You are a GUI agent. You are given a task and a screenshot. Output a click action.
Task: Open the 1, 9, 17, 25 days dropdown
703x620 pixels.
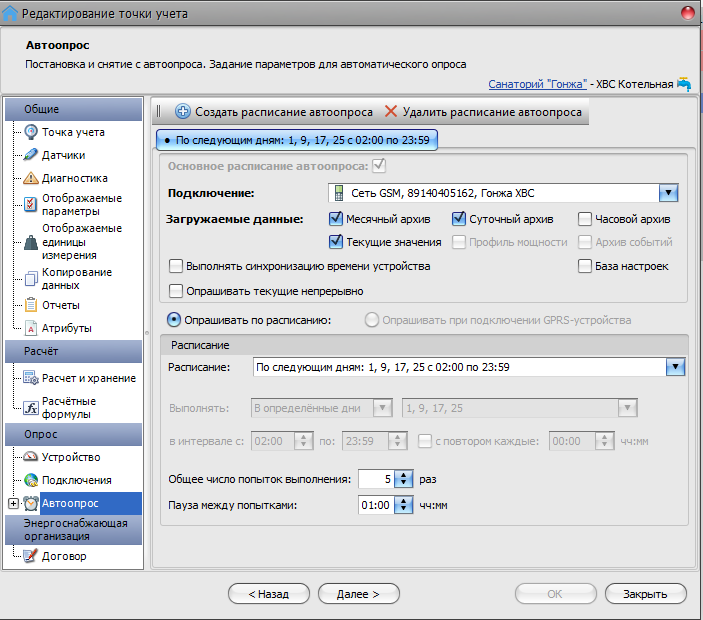point(628,408)
